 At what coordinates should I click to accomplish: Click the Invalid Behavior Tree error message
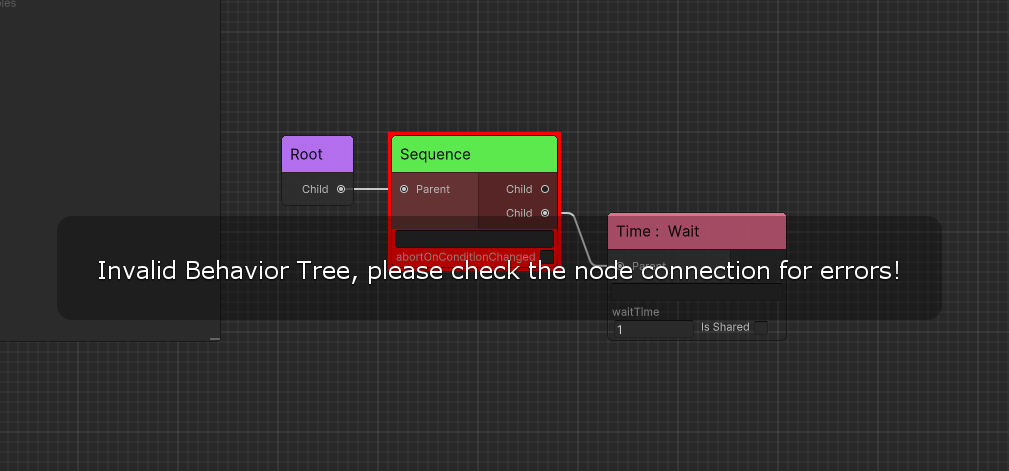[499, 271]
